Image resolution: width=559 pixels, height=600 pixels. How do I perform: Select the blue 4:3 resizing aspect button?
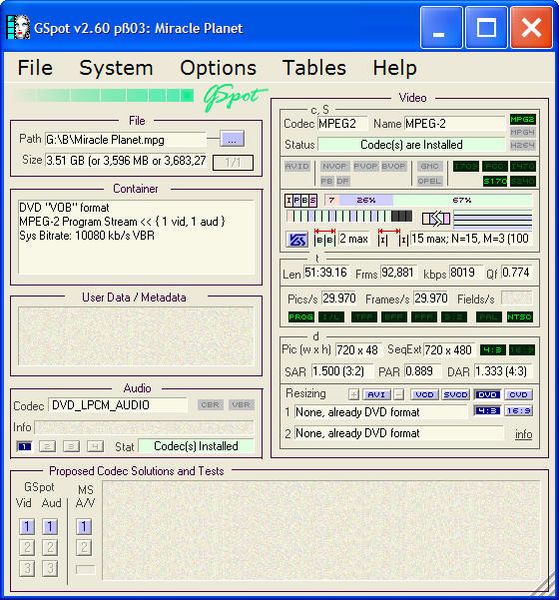click(487, 411)
